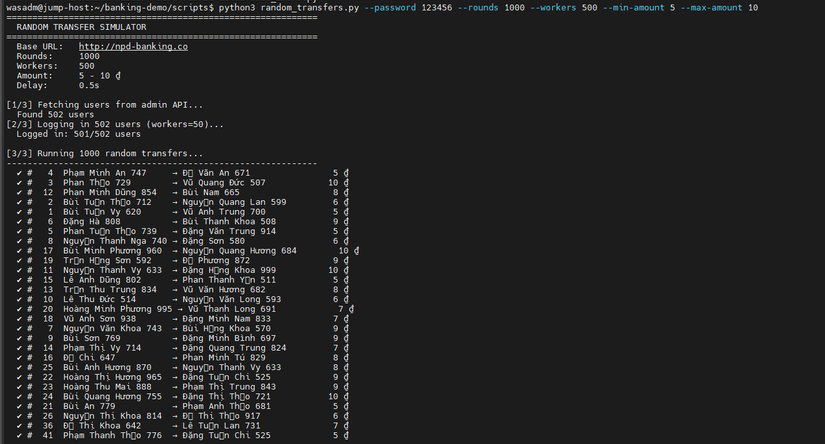Click the name Đặng Hà 808
825x444 pixels.
(x=92, y=221)
